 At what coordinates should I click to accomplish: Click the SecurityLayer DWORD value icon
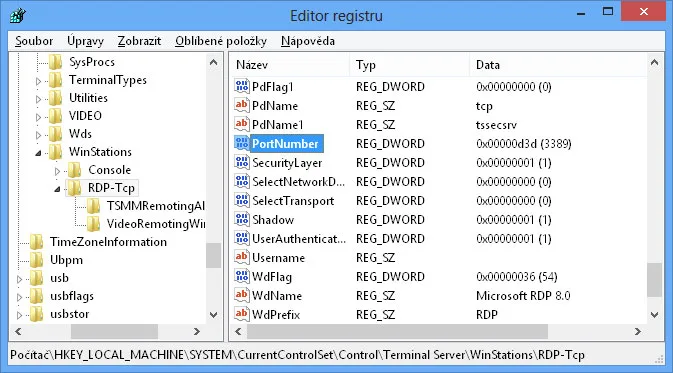(242, 162)
